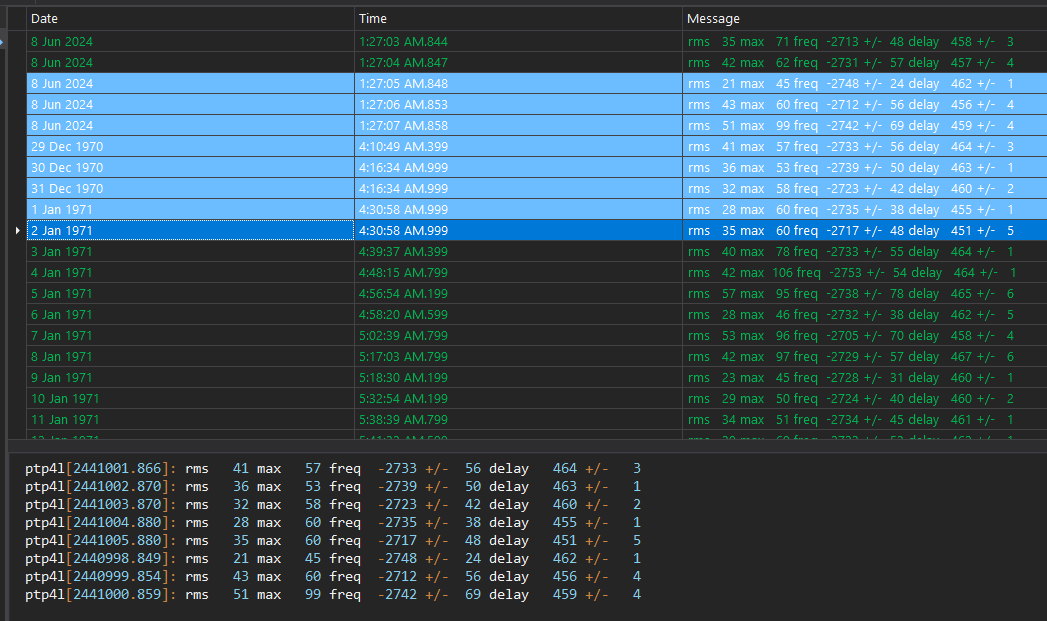Click detail line ptp4l[2440998.849]

[333, 559]
